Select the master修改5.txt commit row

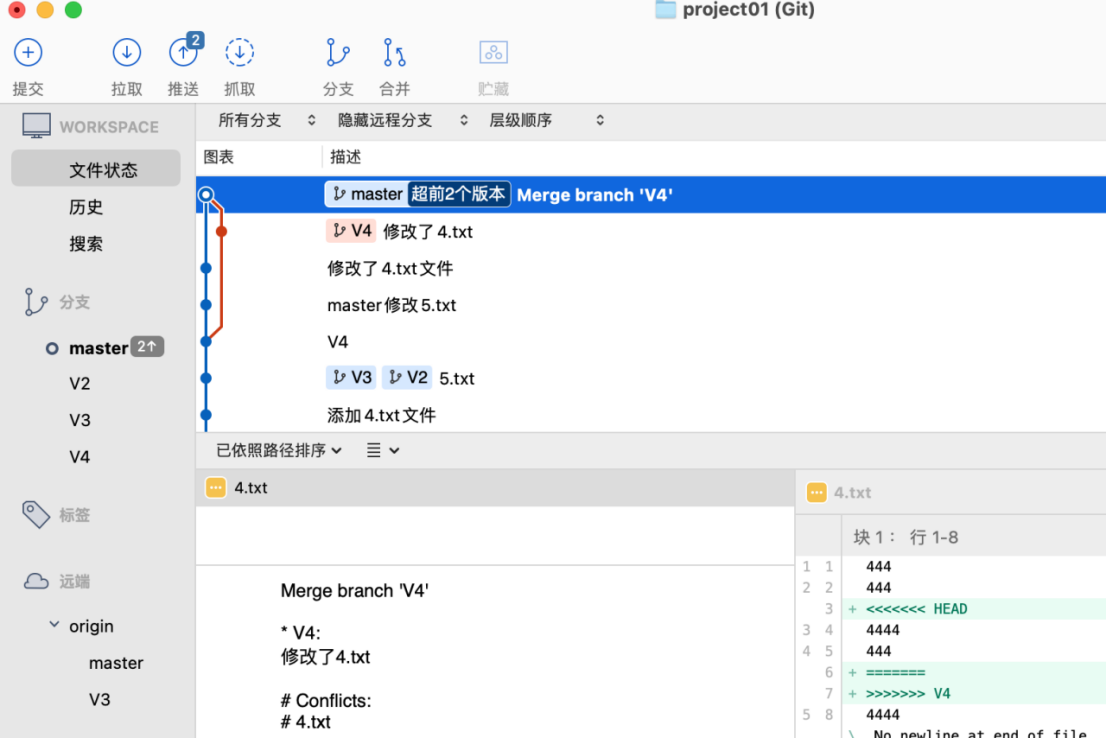pos(650,305)
